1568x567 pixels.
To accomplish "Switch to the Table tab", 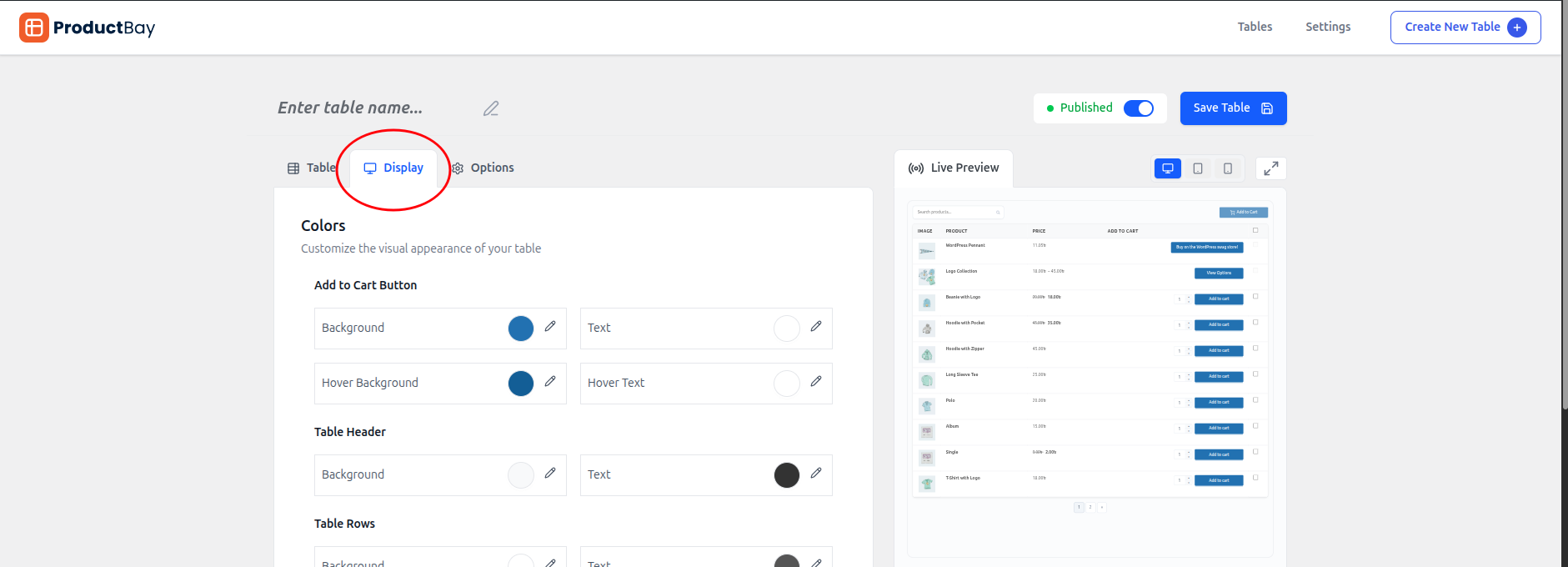I will coord(312,168).
